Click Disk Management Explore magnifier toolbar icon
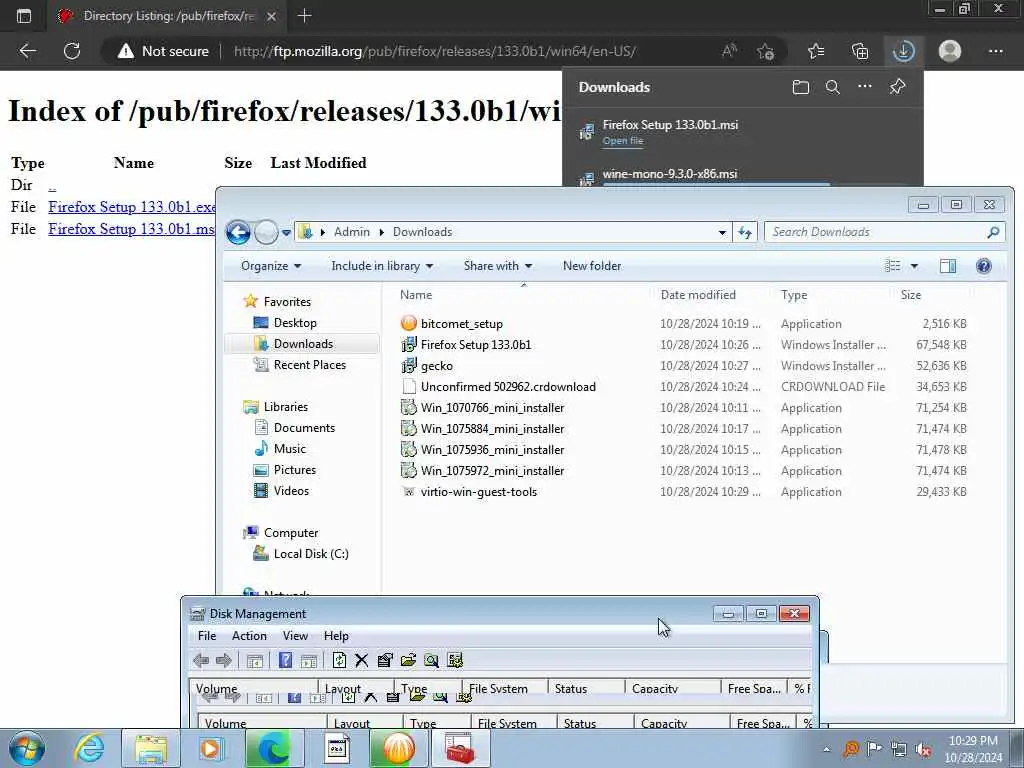The image size is (1024, 768). point(431,660)
